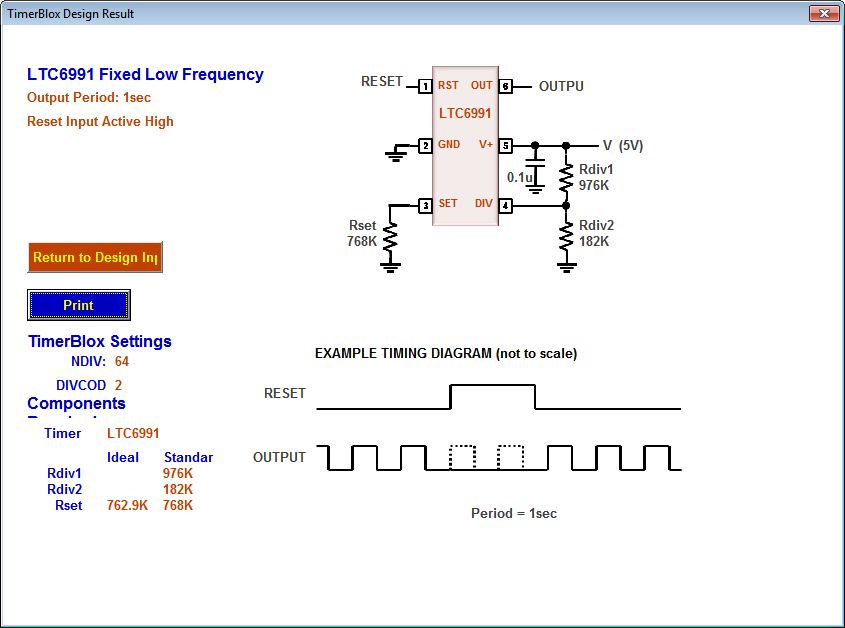This screenshot has height=628, width=845.
Task: Click the Return to Design Input button
Action: (95, 257)
